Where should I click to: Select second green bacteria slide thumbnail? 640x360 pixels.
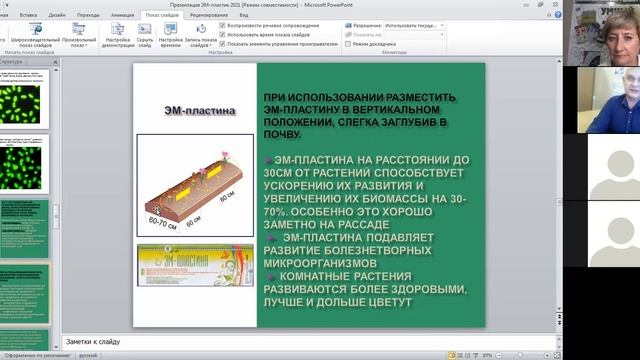pyautogui.click(x=24, y=164)
